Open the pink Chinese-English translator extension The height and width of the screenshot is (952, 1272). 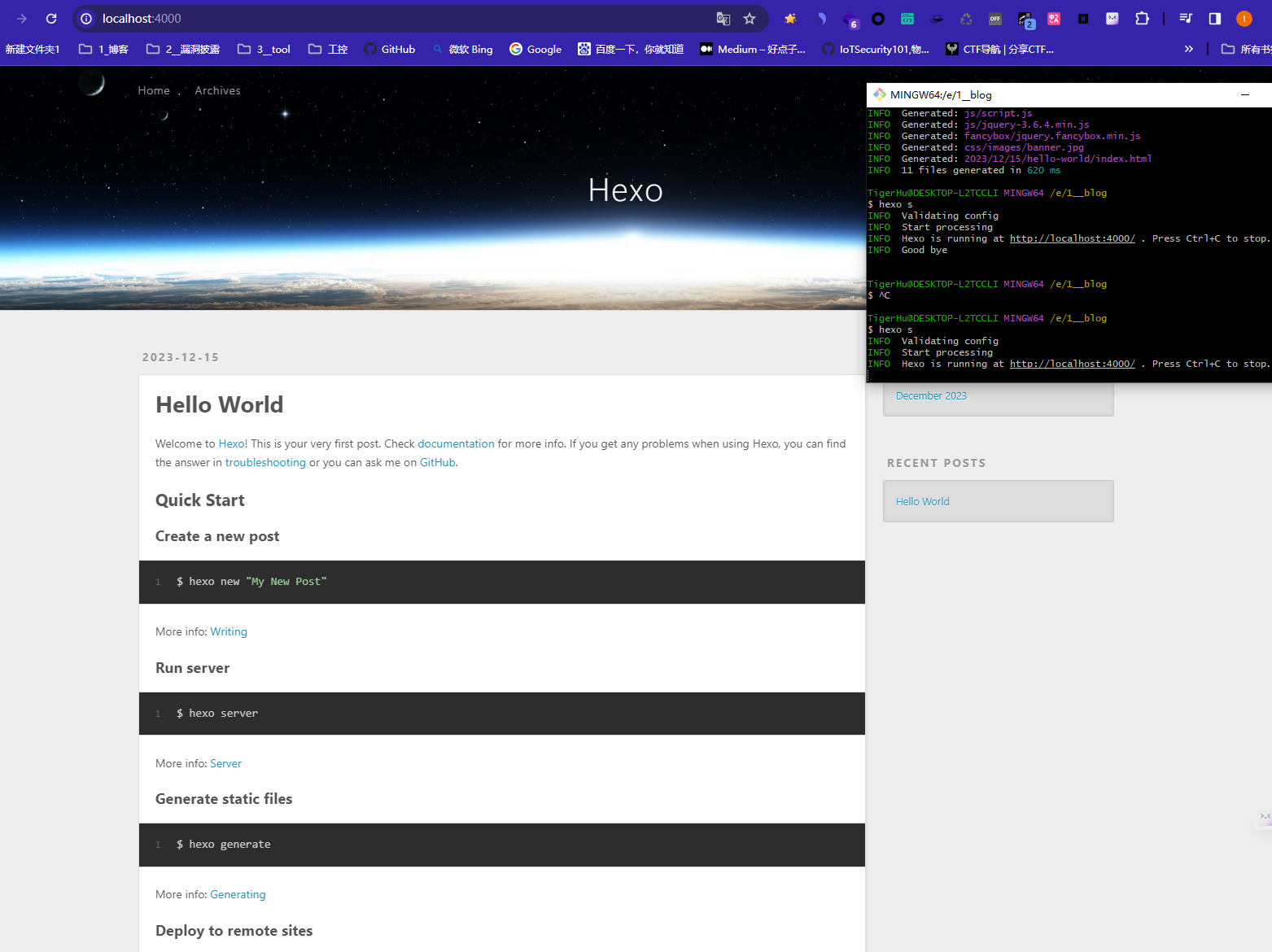coord(1054,19)
